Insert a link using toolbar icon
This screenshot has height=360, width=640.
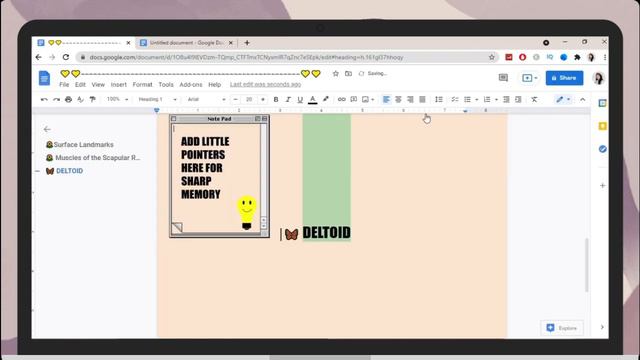coord(342,99)
